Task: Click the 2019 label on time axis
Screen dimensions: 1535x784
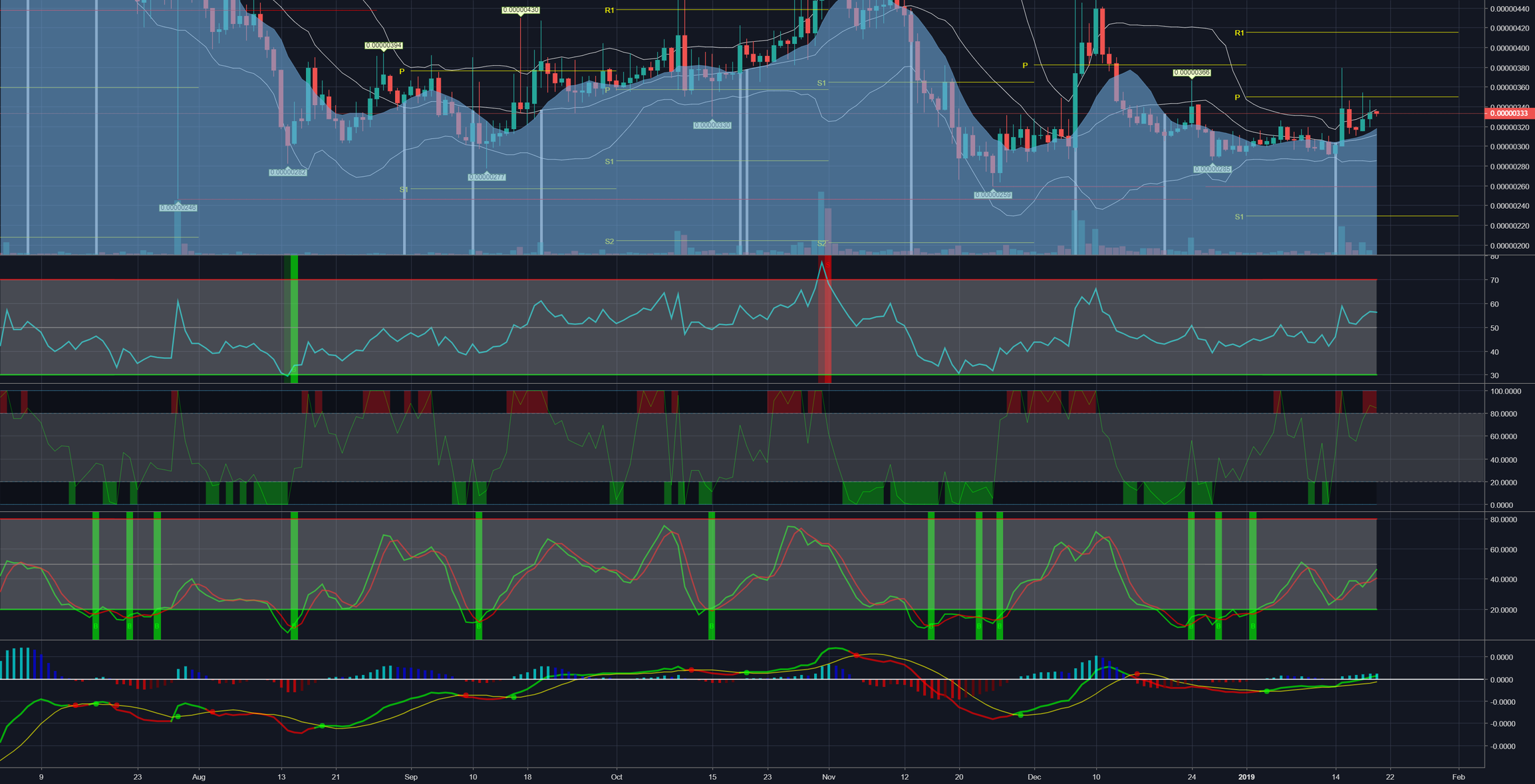Action: [x=1246, y=777]
